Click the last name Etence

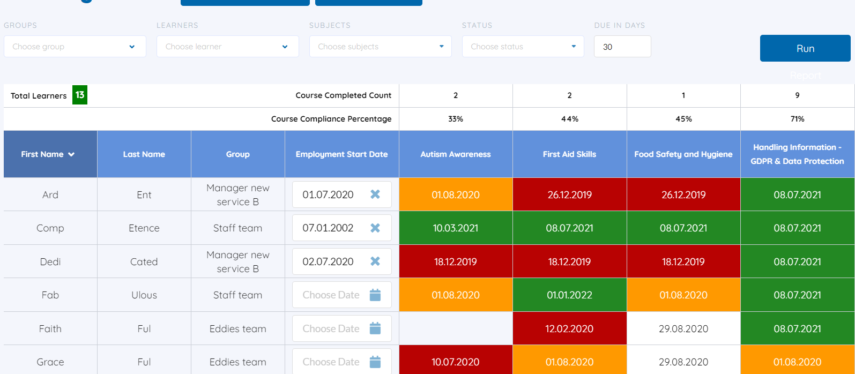(x=144, y=228)
